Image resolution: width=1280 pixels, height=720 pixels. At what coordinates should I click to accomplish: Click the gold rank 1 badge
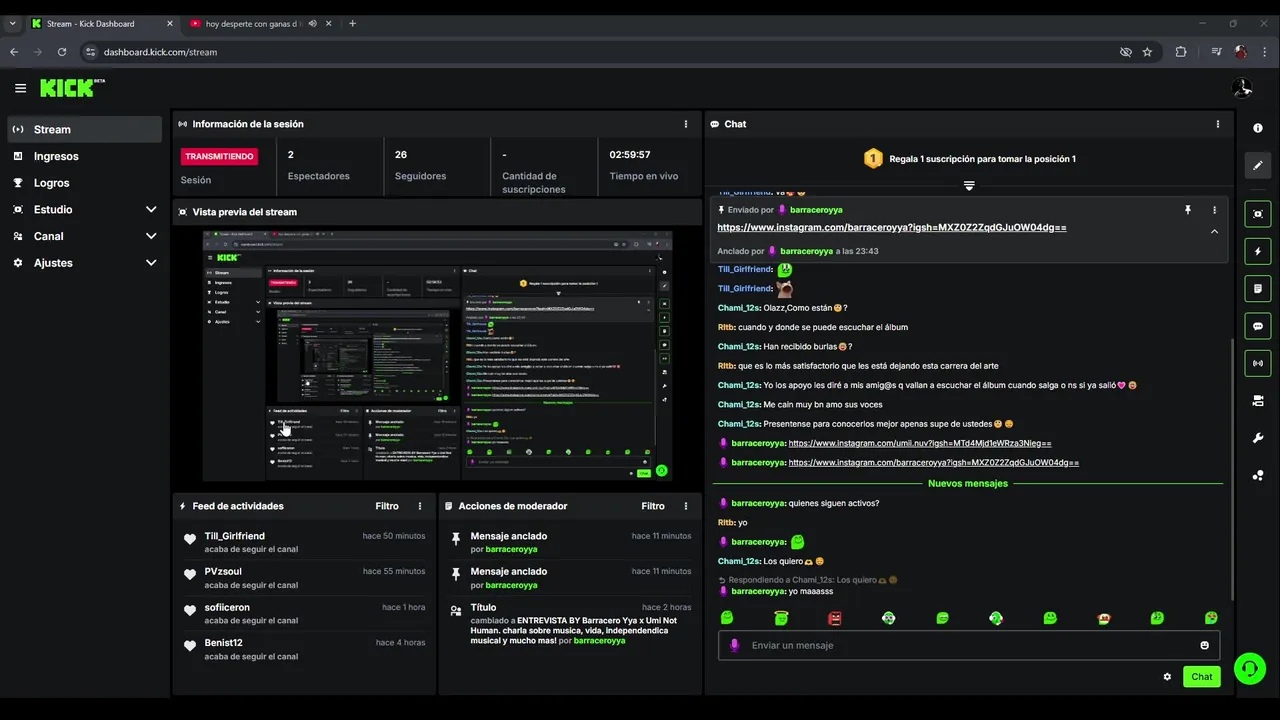(x=873, y=158)
